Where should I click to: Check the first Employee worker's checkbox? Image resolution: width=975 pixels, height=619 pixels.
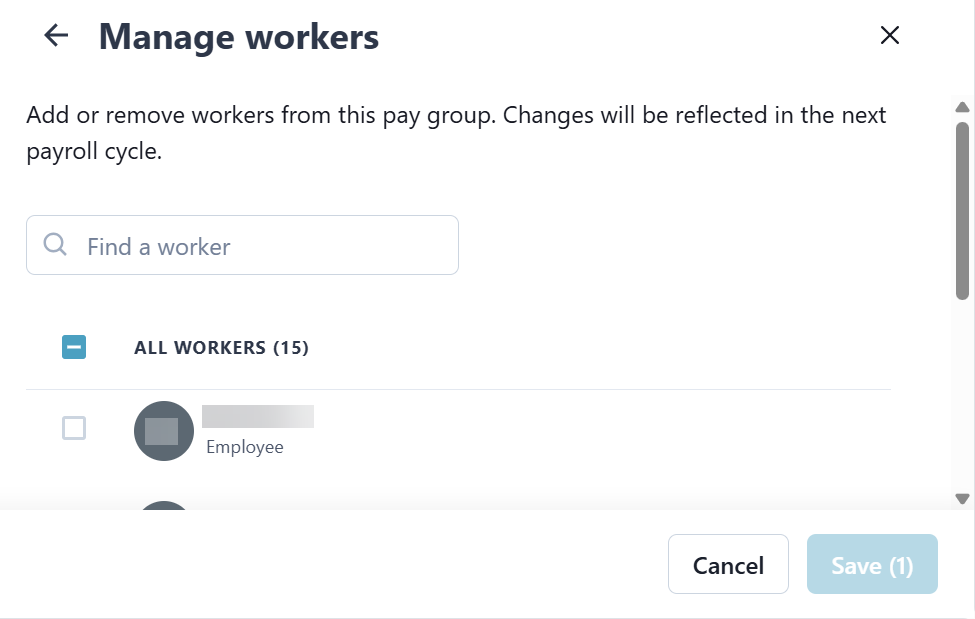[x=74, y=428]
